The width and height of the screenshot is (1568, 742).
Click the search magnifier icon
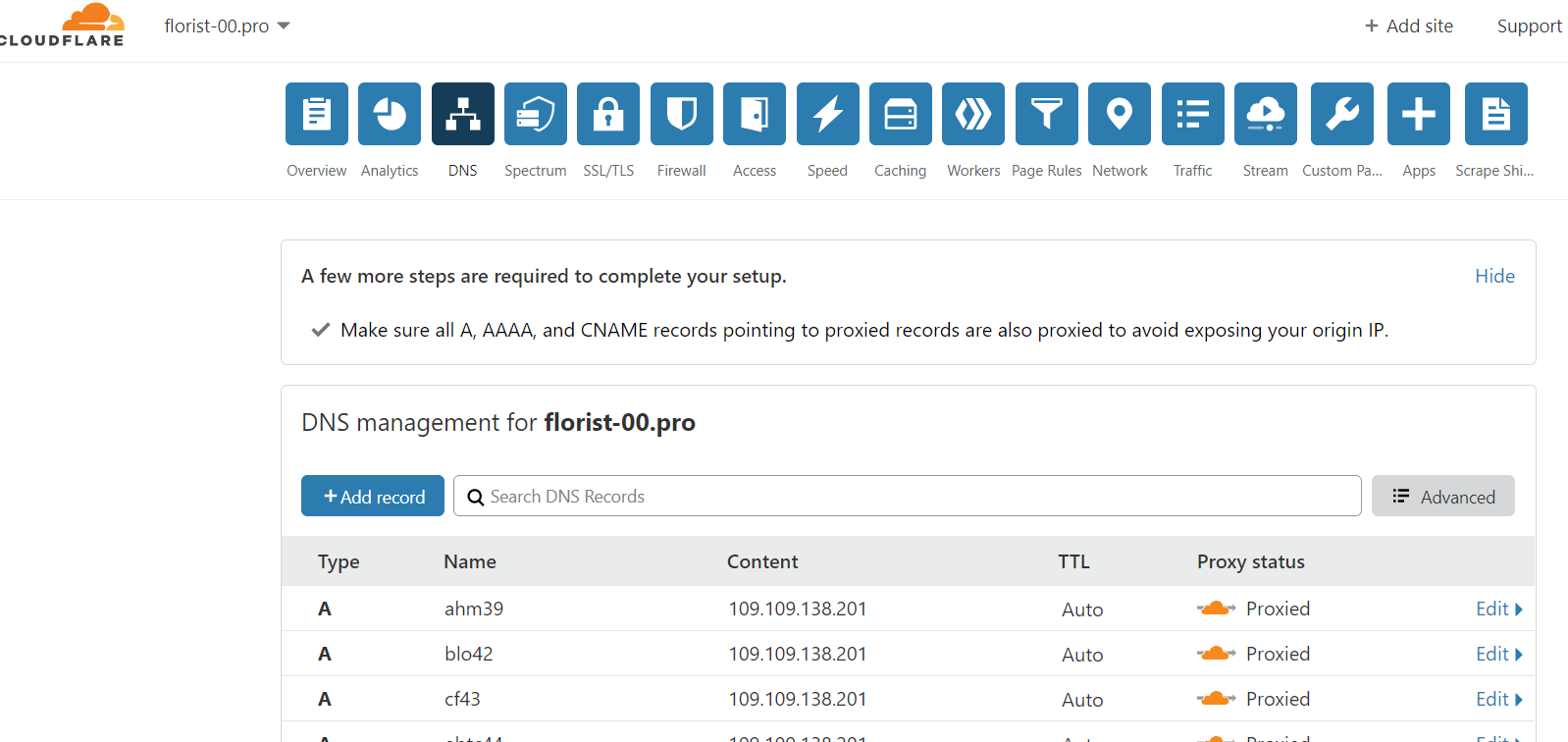point(476,497)
